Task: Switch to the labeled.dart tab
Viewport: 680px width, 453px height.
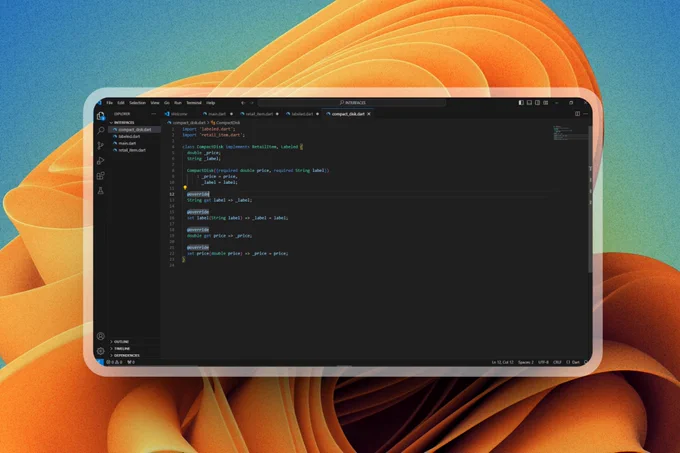Action: pos(302,114)
